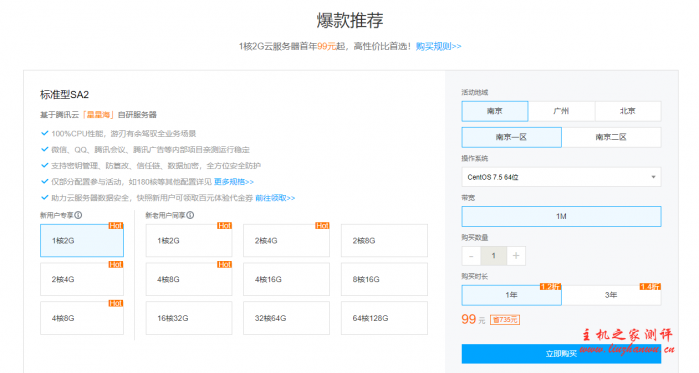Increase purchase quantity with plus button

pos(516,256)
